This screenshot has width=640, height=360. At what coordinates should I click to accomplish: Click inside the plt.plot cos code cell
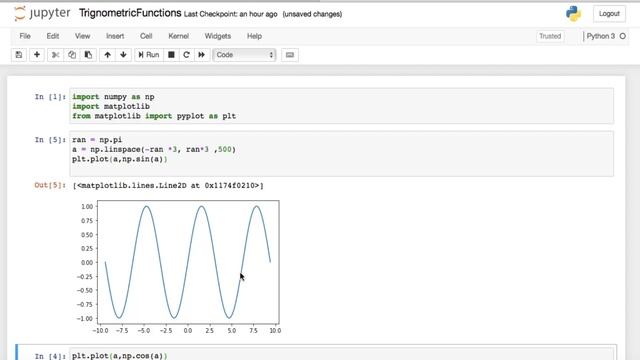pos(341,354)
